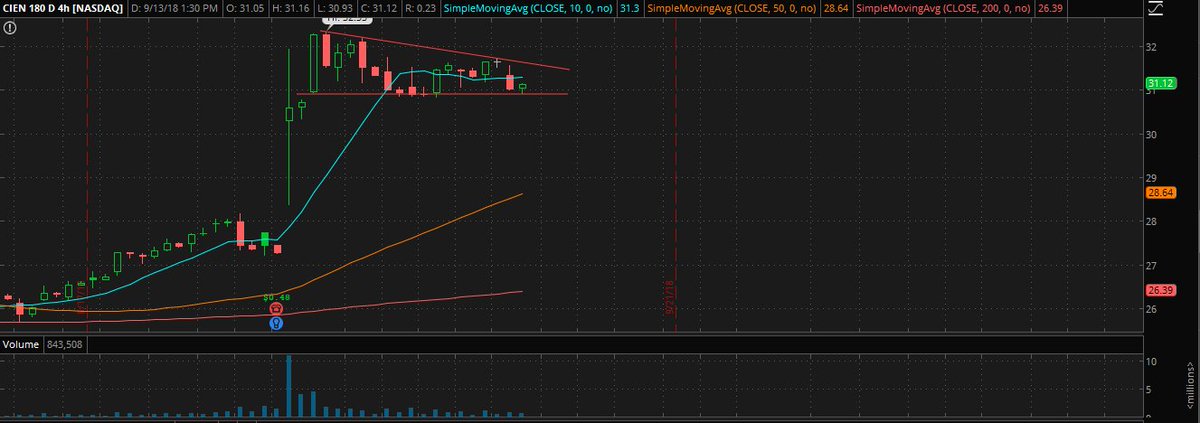Click the 9/21/18 expiration date marker
This screenshot has height=423, width=1200.
coord(672,298)
